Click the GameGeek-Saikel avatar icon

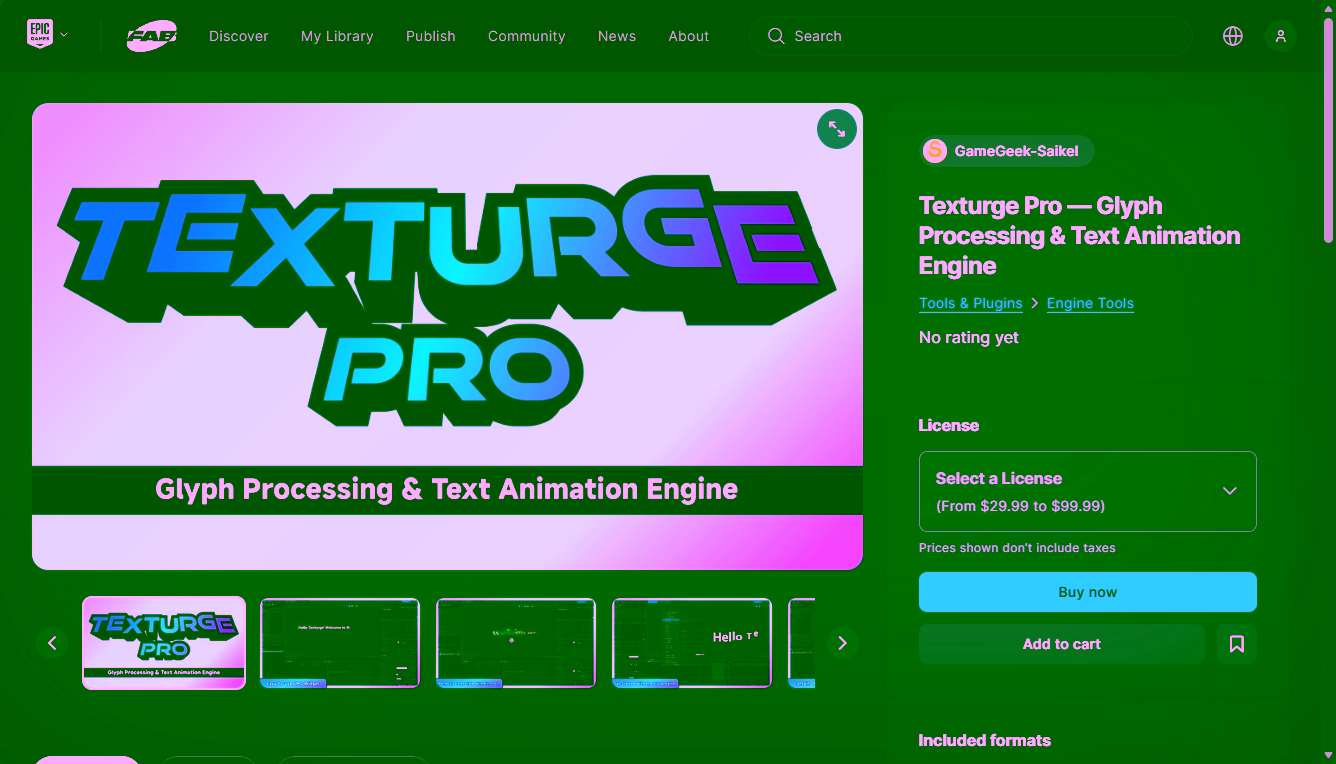[x=935, y=151]
